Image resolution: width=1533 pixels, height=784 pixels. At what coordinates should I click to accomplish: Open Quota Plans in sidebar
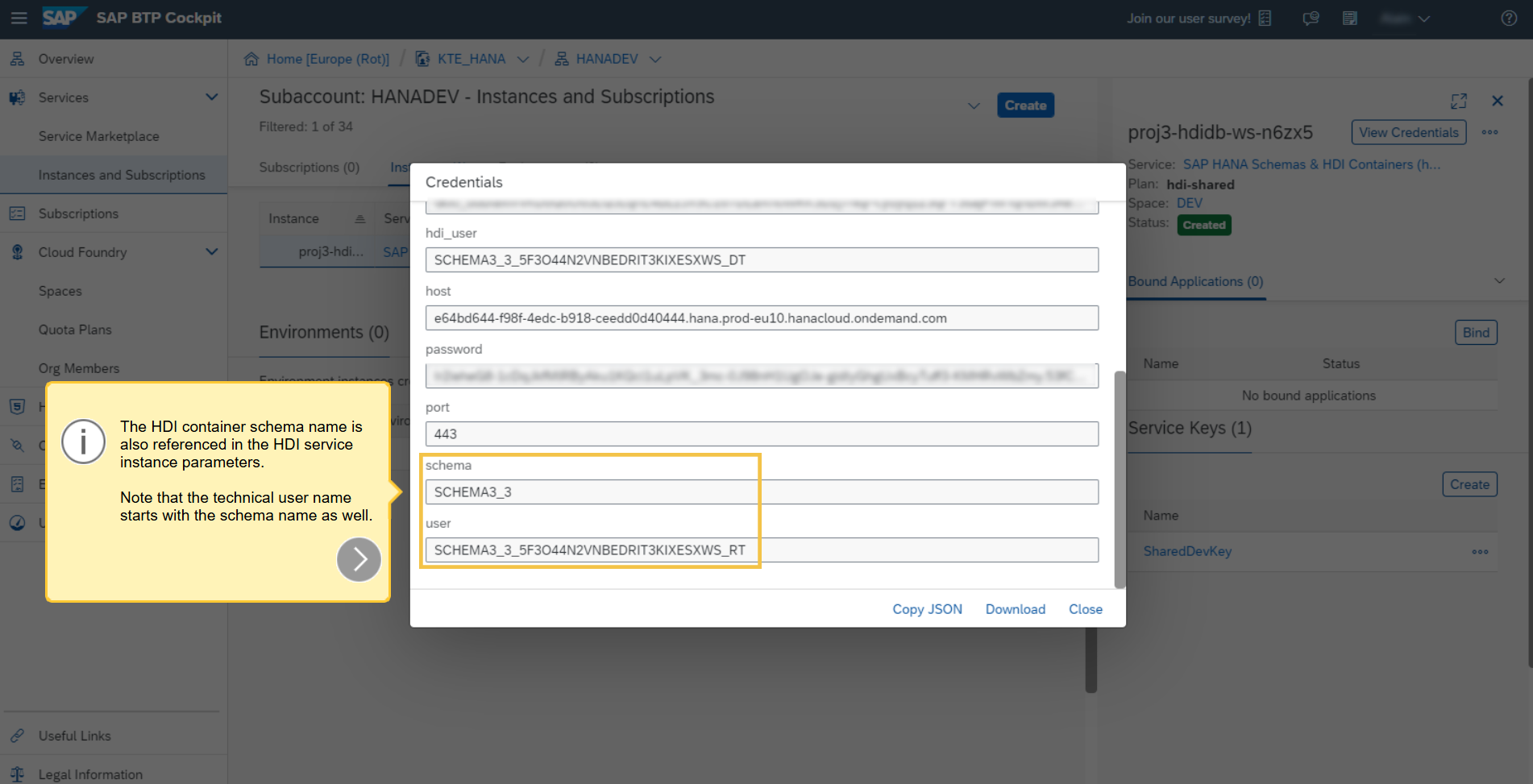(75, 330)
